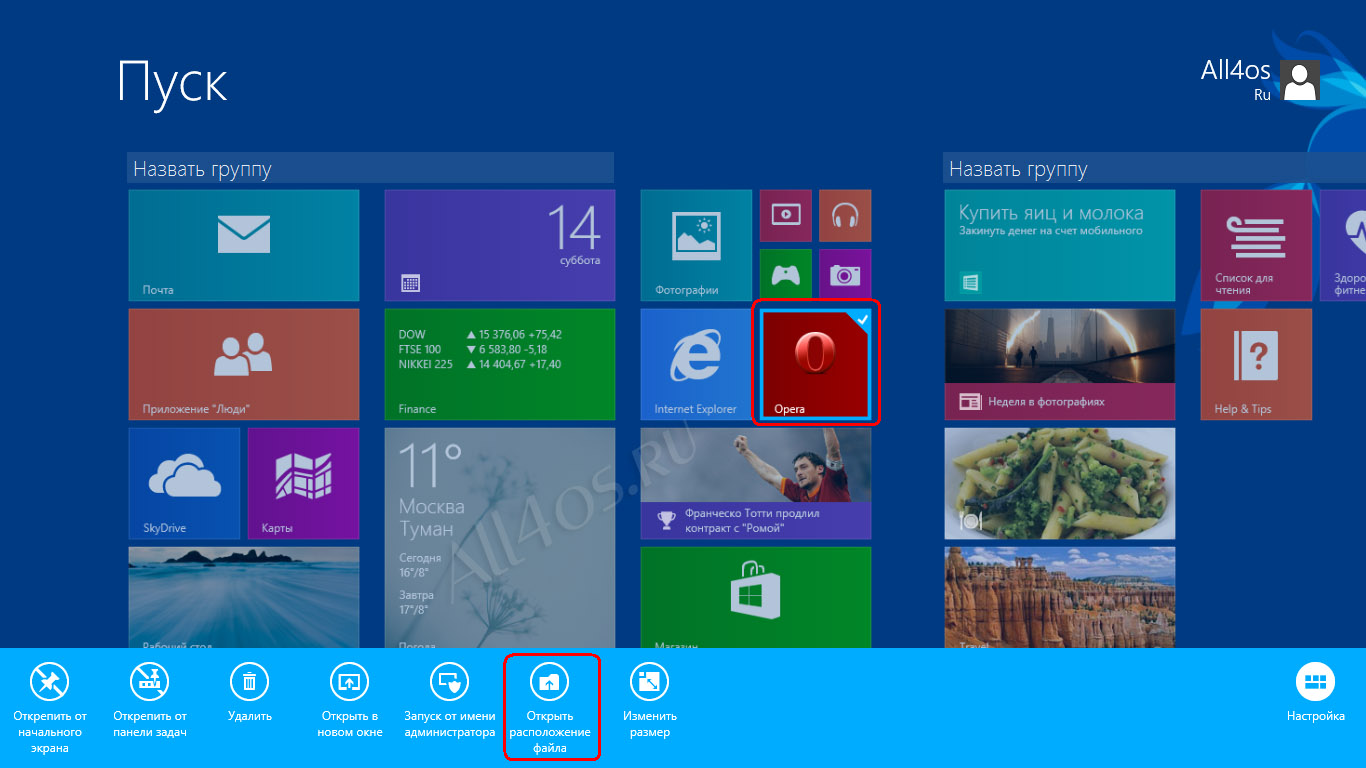Select the Opera tile
1366x768 pixels.
click(x=815, y=364)
